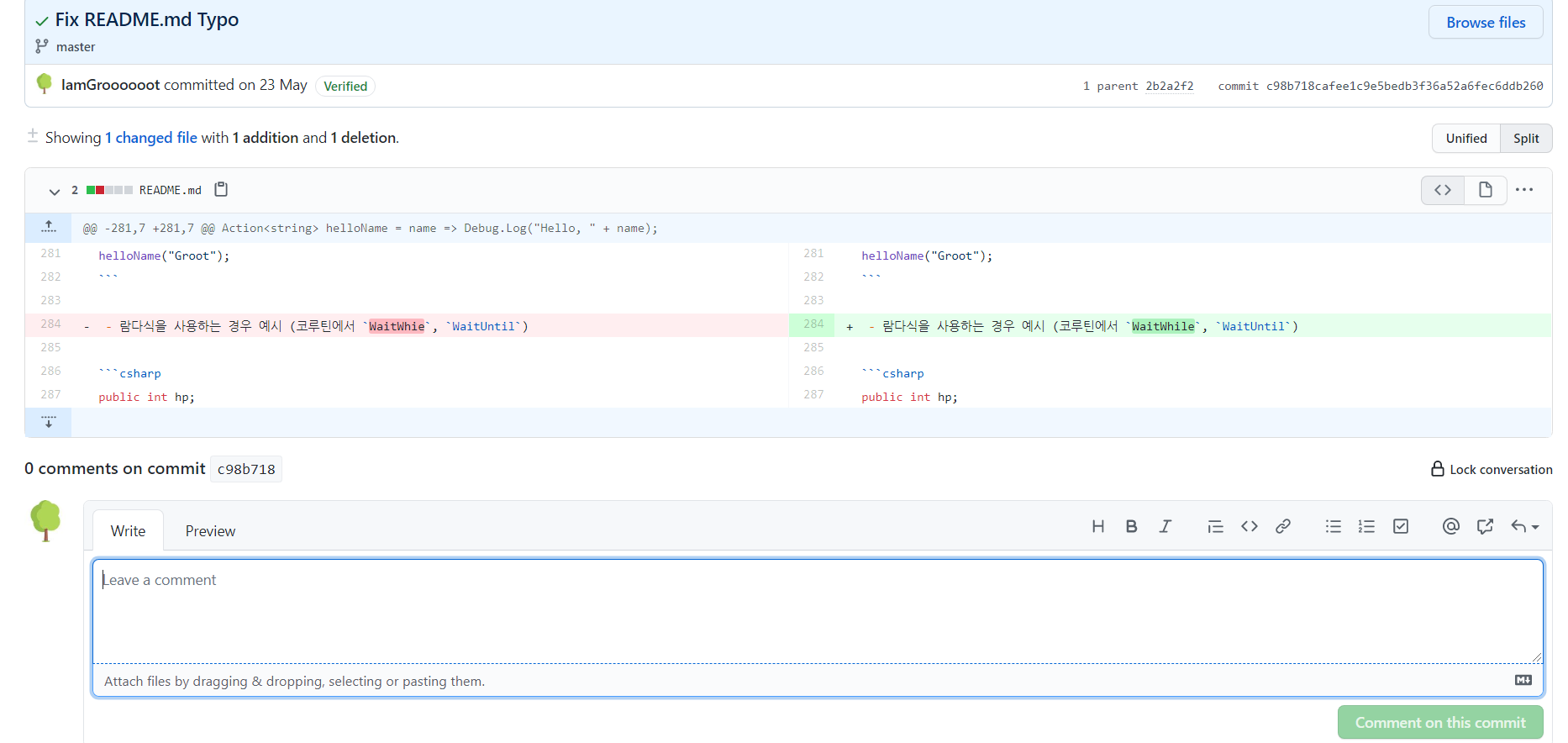
Task: Click the green check status icon
Action: [x=42, y=21]
